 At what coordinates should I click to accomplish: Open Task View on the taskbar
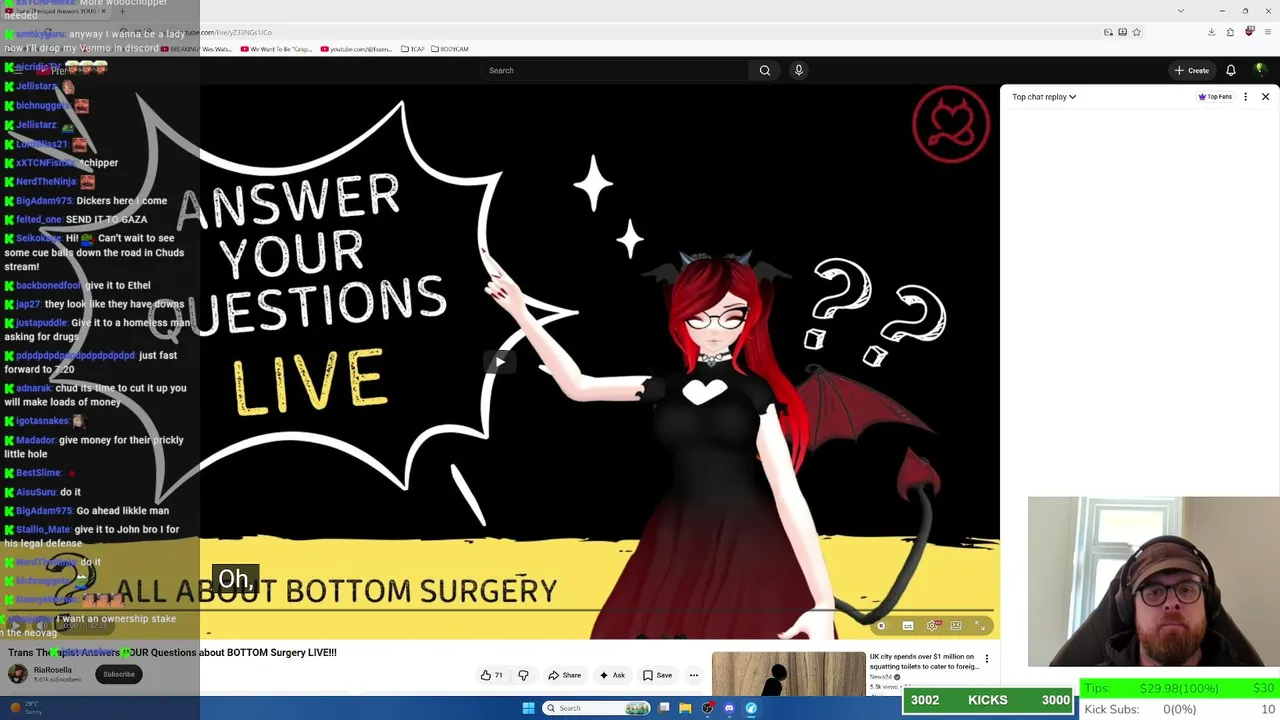(x=663, y=708)
